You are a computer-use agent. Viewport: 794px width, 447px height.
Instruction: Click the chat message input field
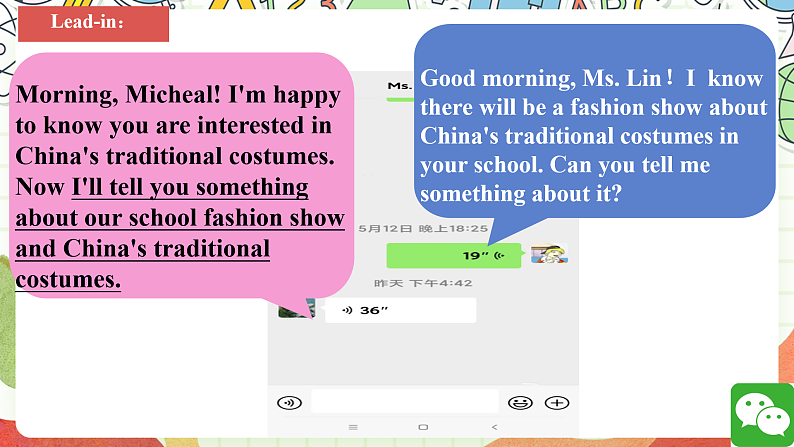pyautogui.click(x=405, y=401)
